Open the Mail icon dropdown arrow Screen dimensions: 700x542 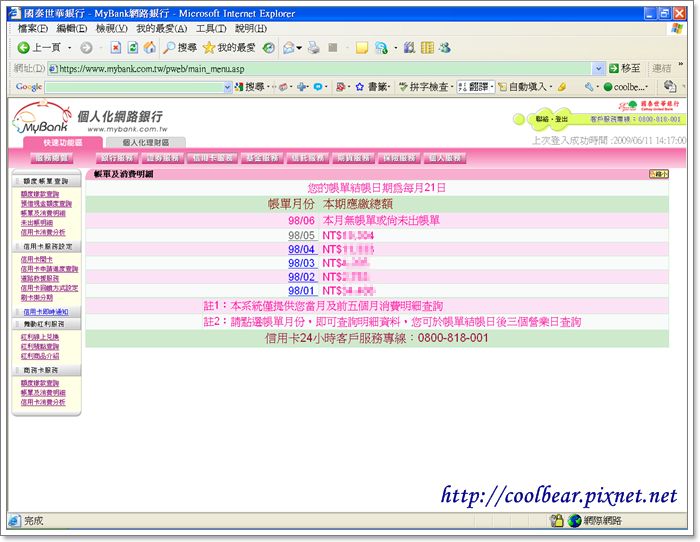299,47
